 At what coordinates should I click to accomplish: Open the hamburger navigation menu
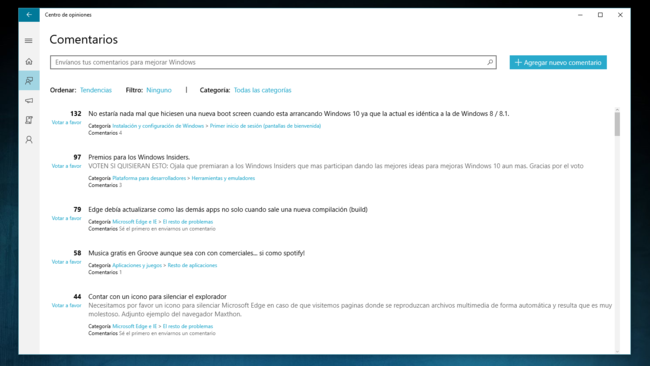[x=29, y=40]
